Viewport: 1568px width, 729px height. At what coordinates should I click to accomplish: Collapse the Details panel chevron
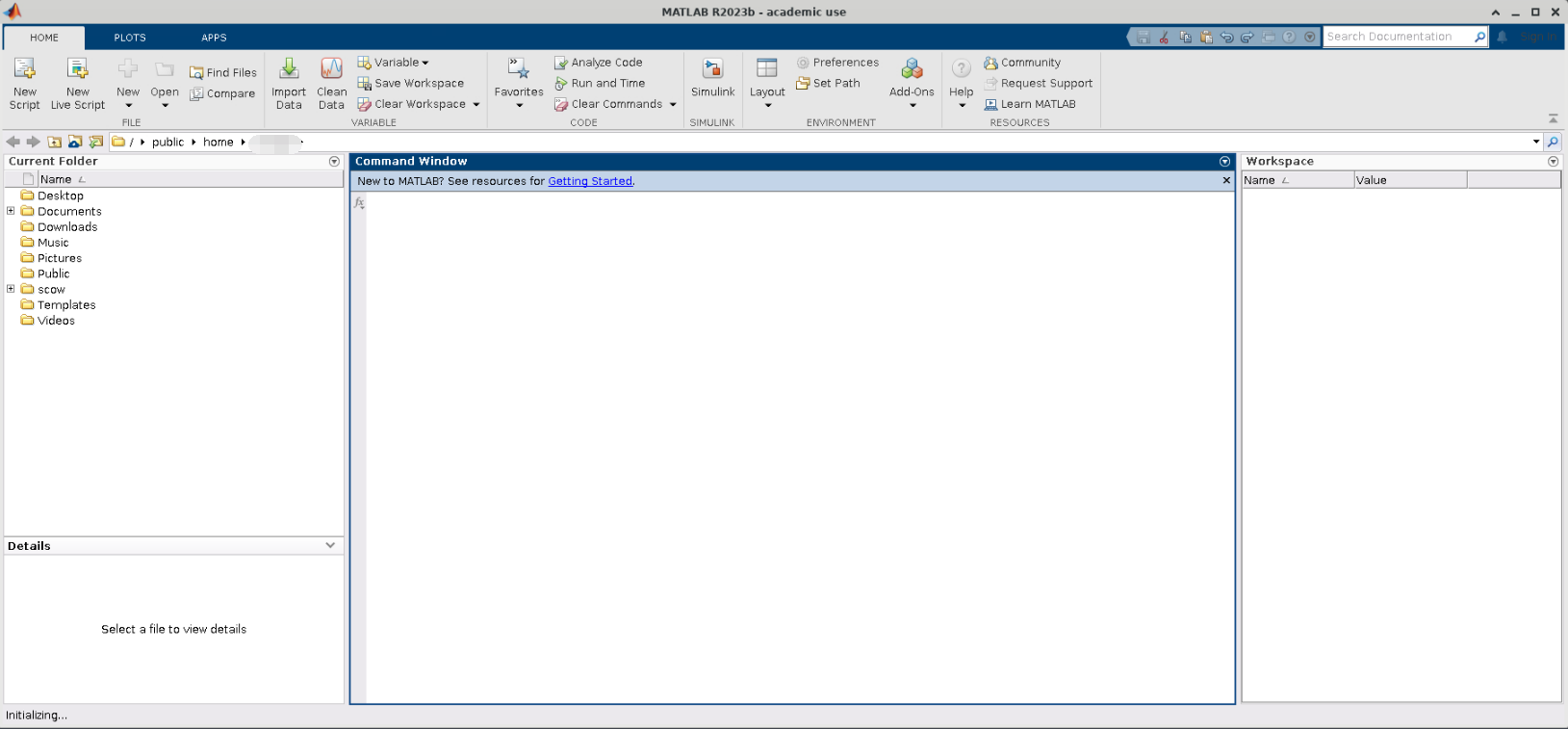[330, 545]
